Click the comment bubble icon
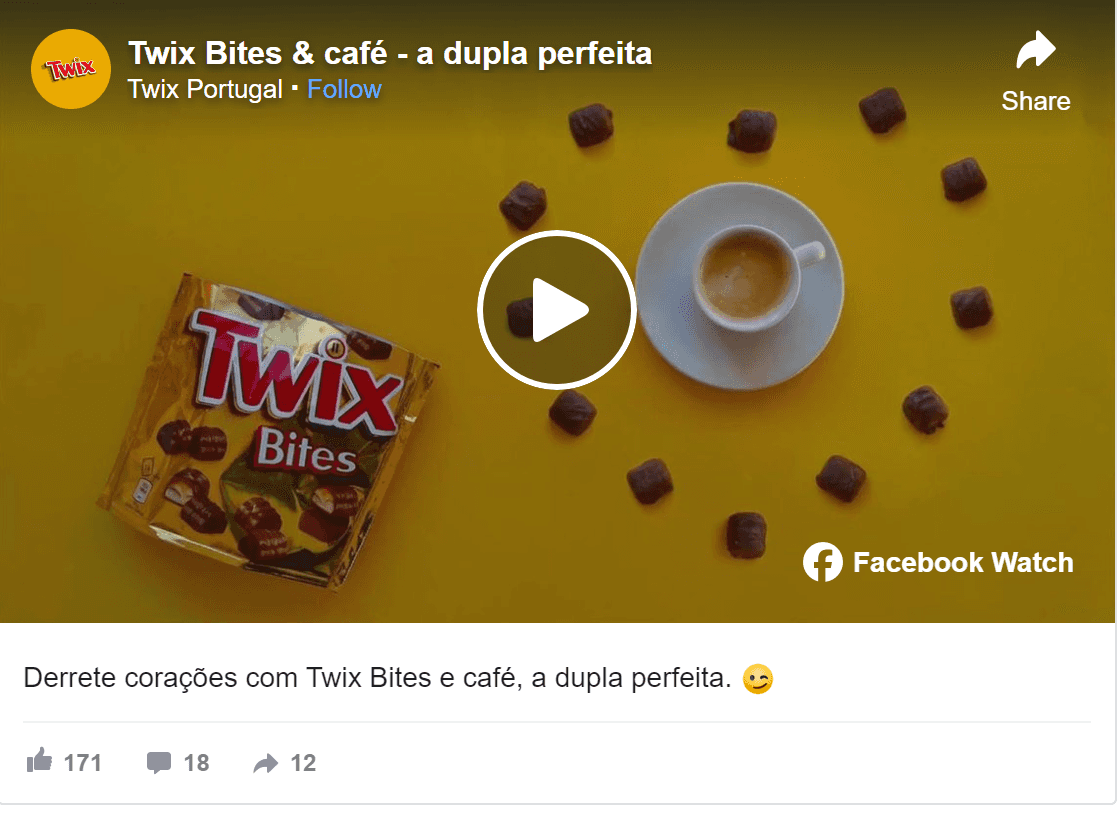Image resolution: width=1119 pixels, height=813 pixels. (x=158, y=762)
